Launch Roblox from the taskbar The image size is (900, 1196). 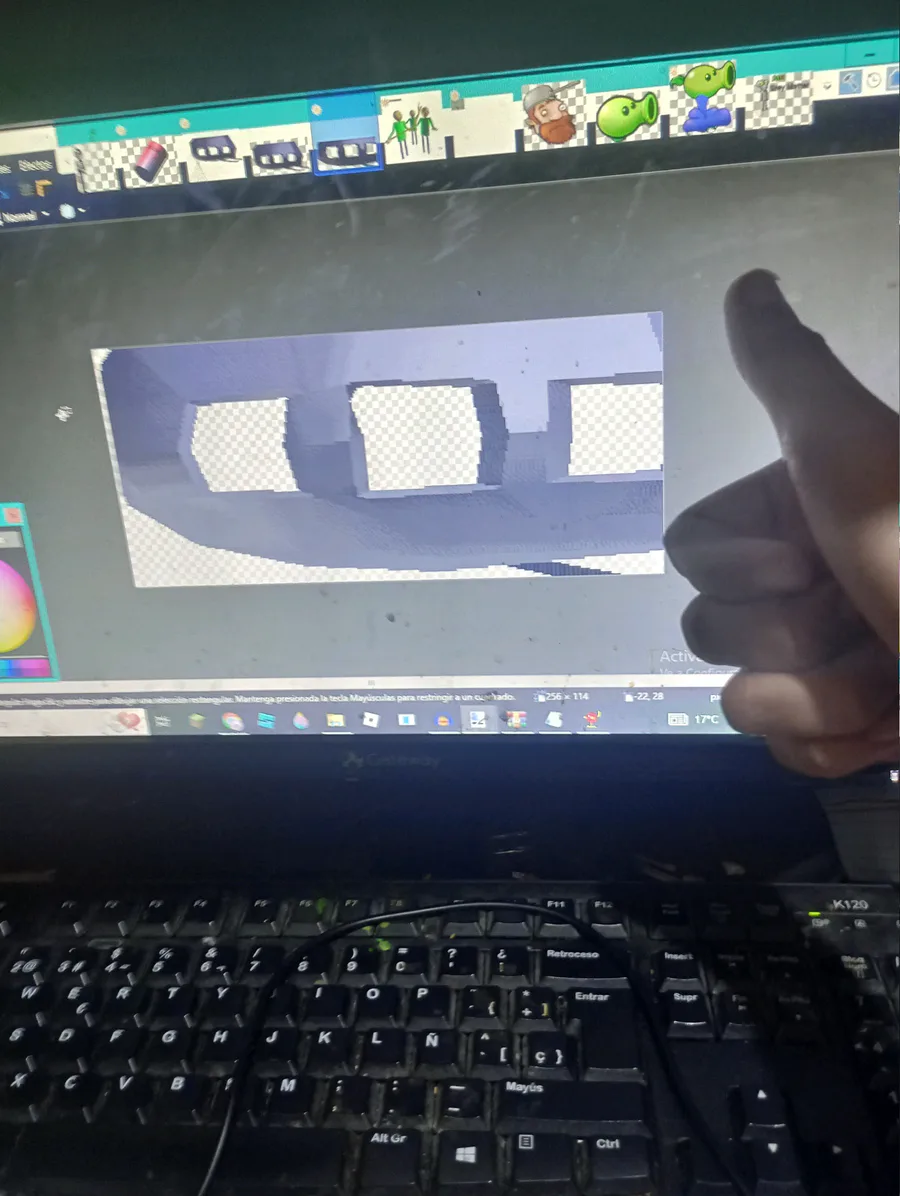point(371,719)
